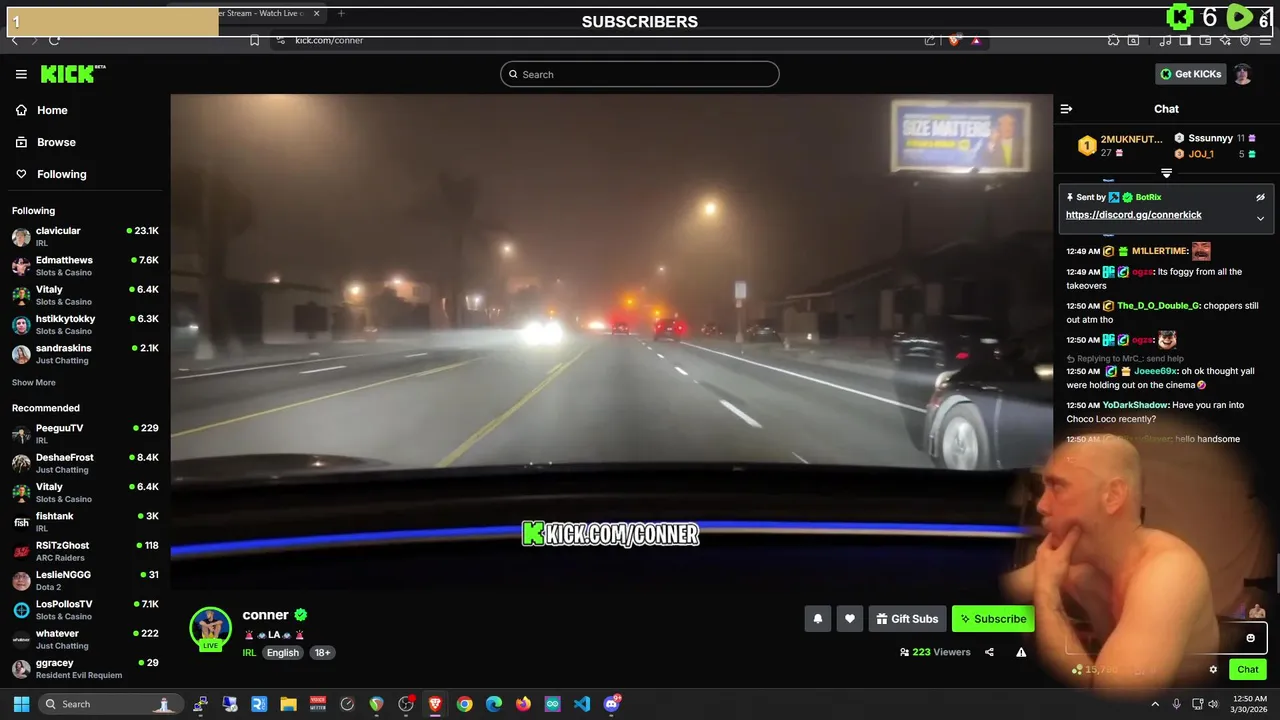Click YoDarkShadow username in chat
Image resolution: width=1280 pixels, height=720 pixels.
pyautogui.click(x=1135, y=405)
